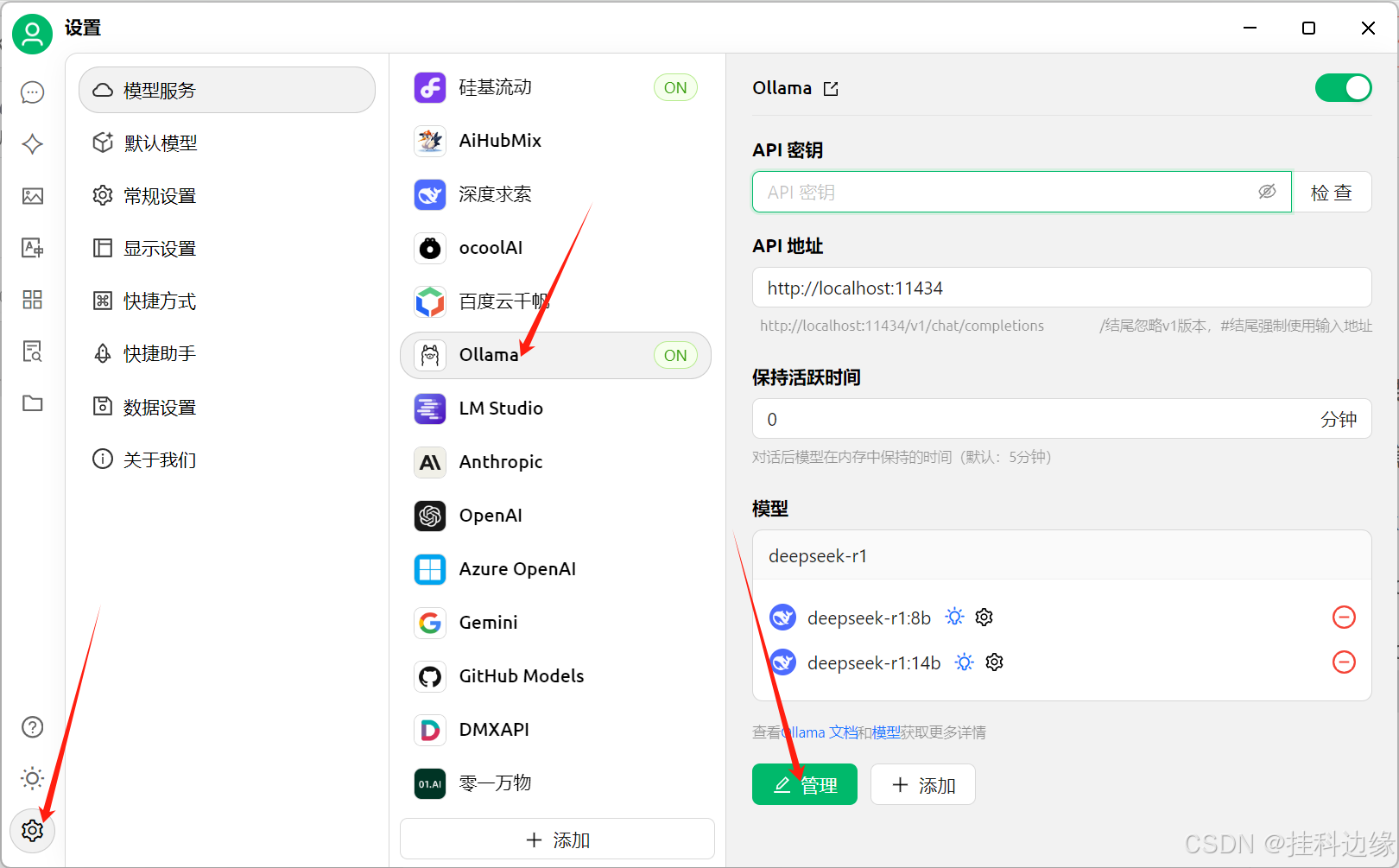Maximize the settings window
Screen dimensions: 1399x868
(x=1308, y=28)
